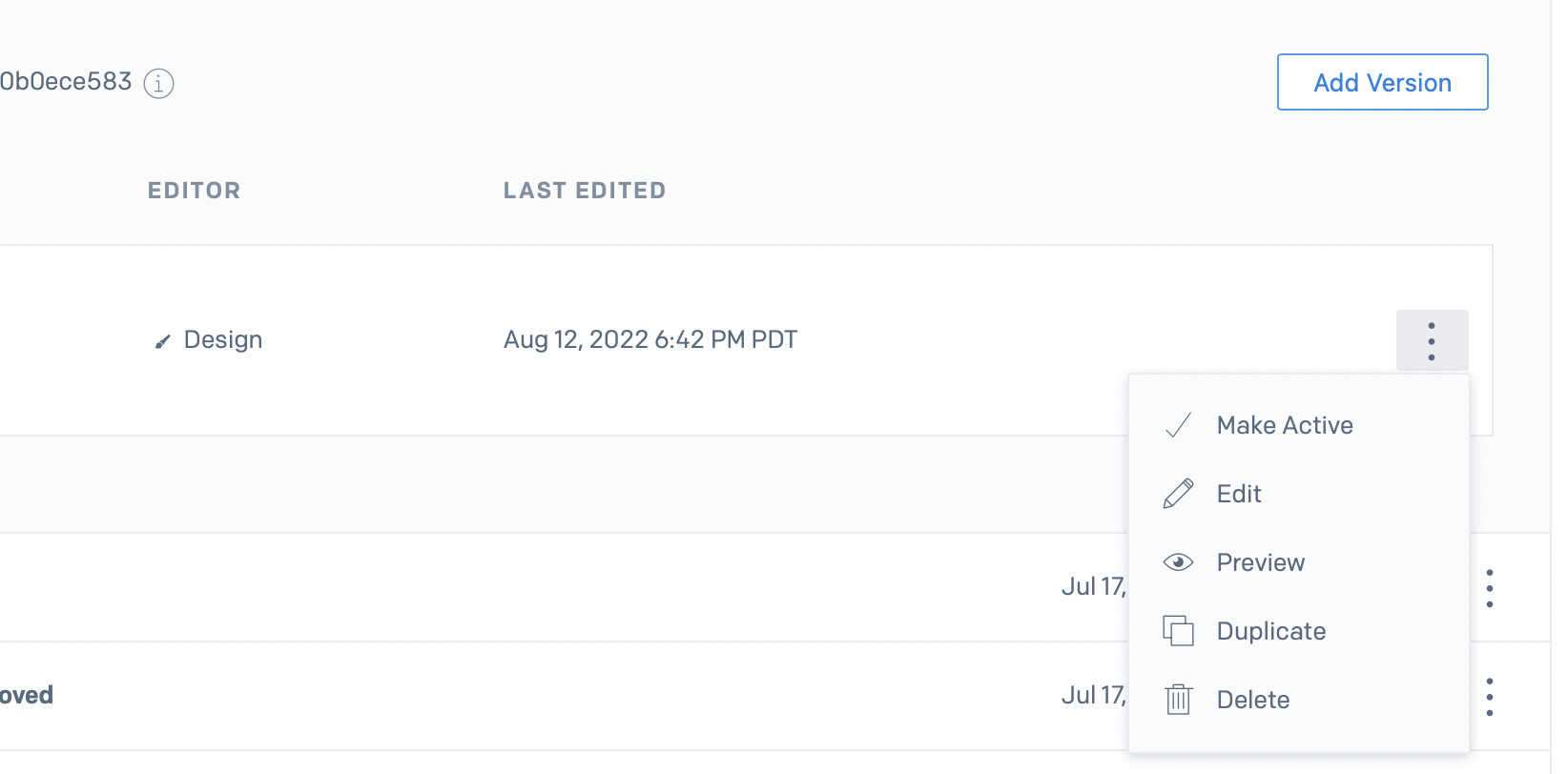Click the trash can Delete icon
This screenshot has width=1568, height=774.
(1179, 700)
